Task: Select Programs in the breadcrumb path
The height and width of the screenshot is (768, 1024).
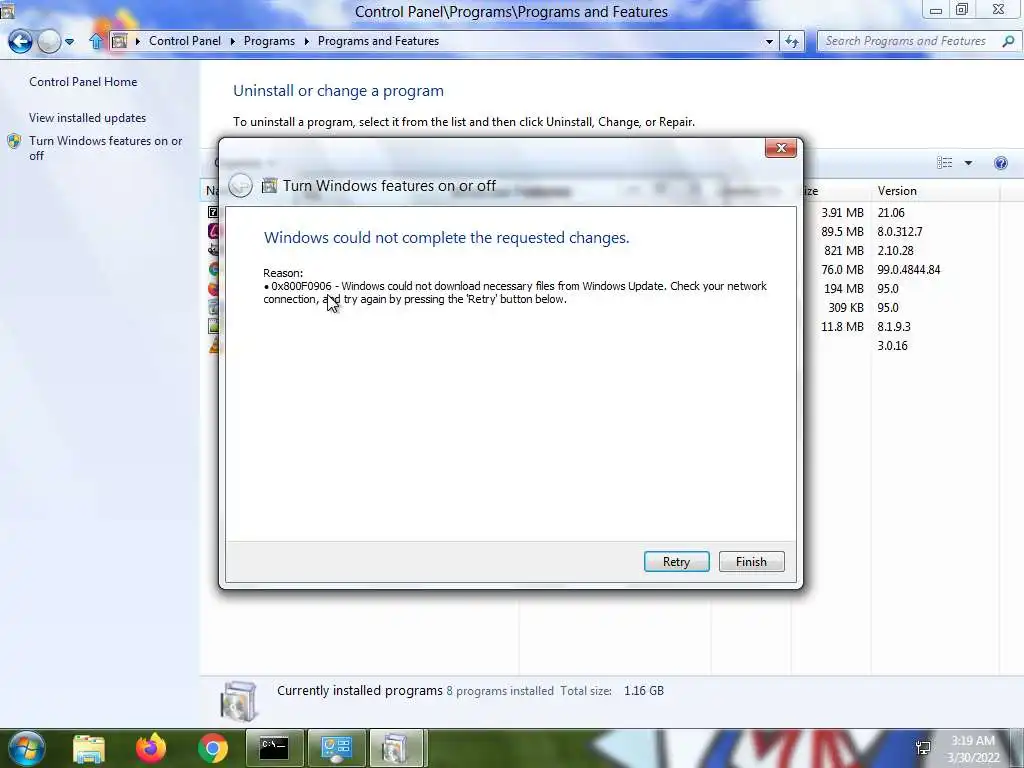Action: (269, 40)
